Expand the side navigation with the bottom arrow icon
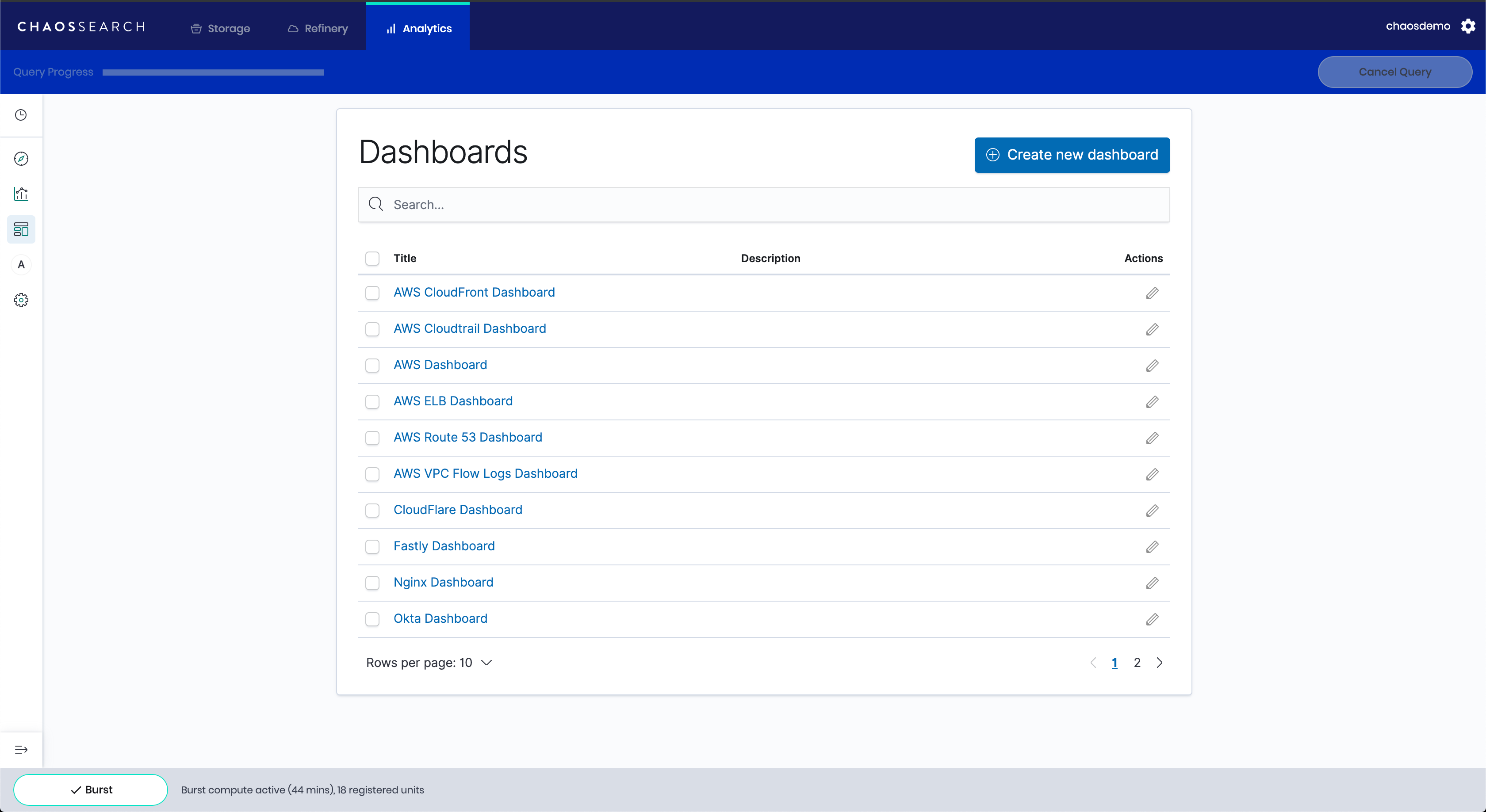Image resolution: width=1486 pixels, height=812 pixels. pyautogui.click(x=21, y=750)
